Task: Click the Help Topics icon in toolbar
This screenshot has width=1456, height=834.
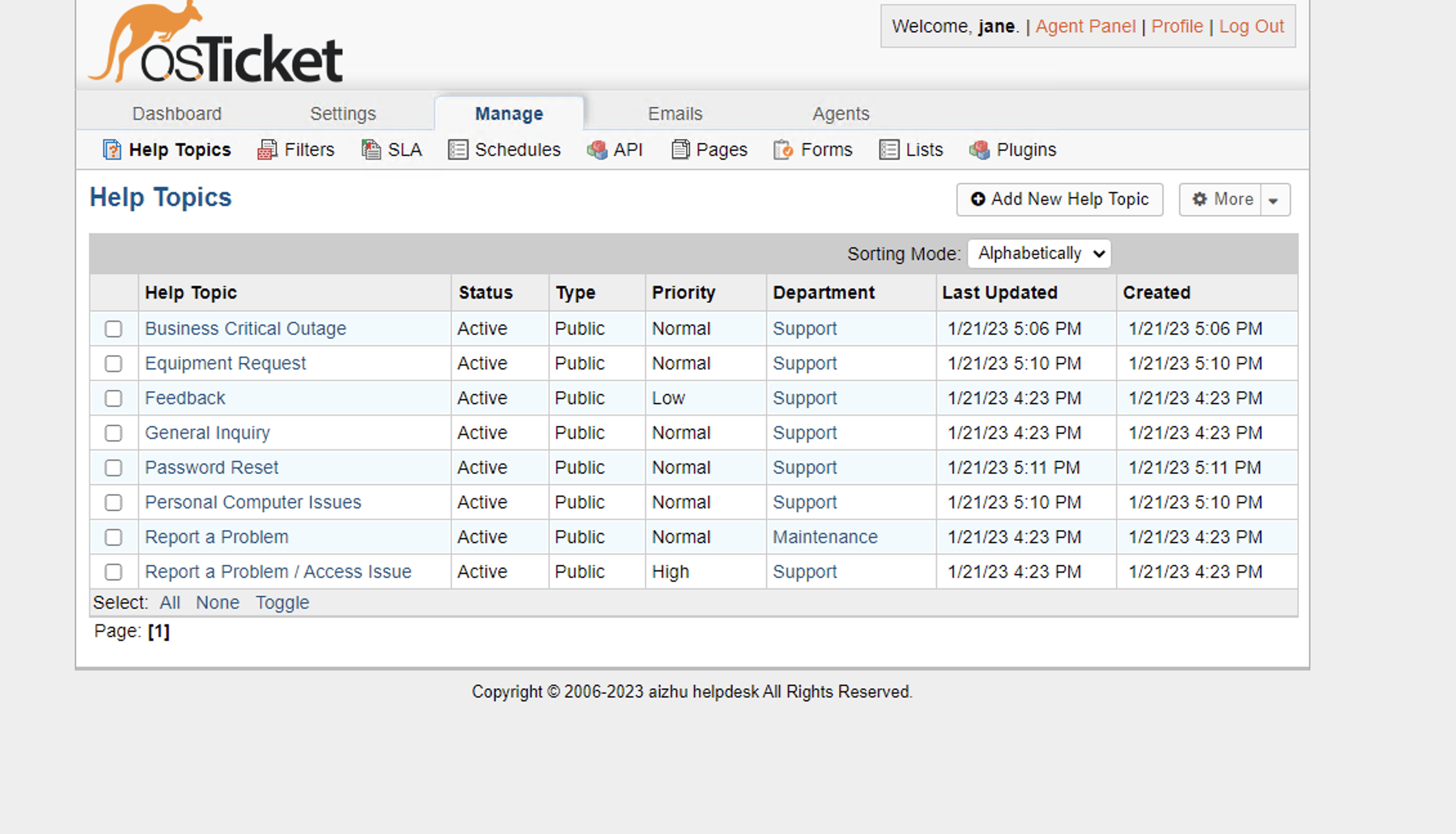Action: coord(112,149)
